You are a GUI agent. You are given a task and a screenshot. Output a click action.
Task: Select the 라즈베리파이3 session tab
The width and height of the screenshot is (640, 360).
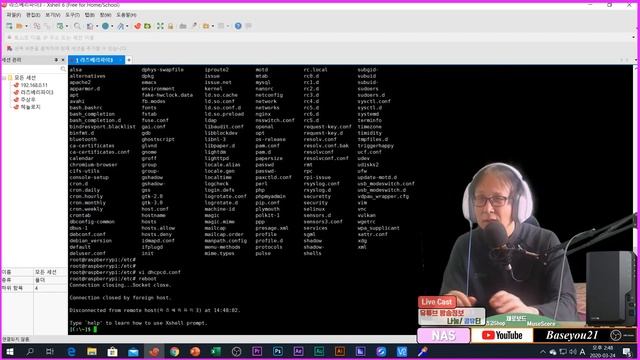point(96,60)
